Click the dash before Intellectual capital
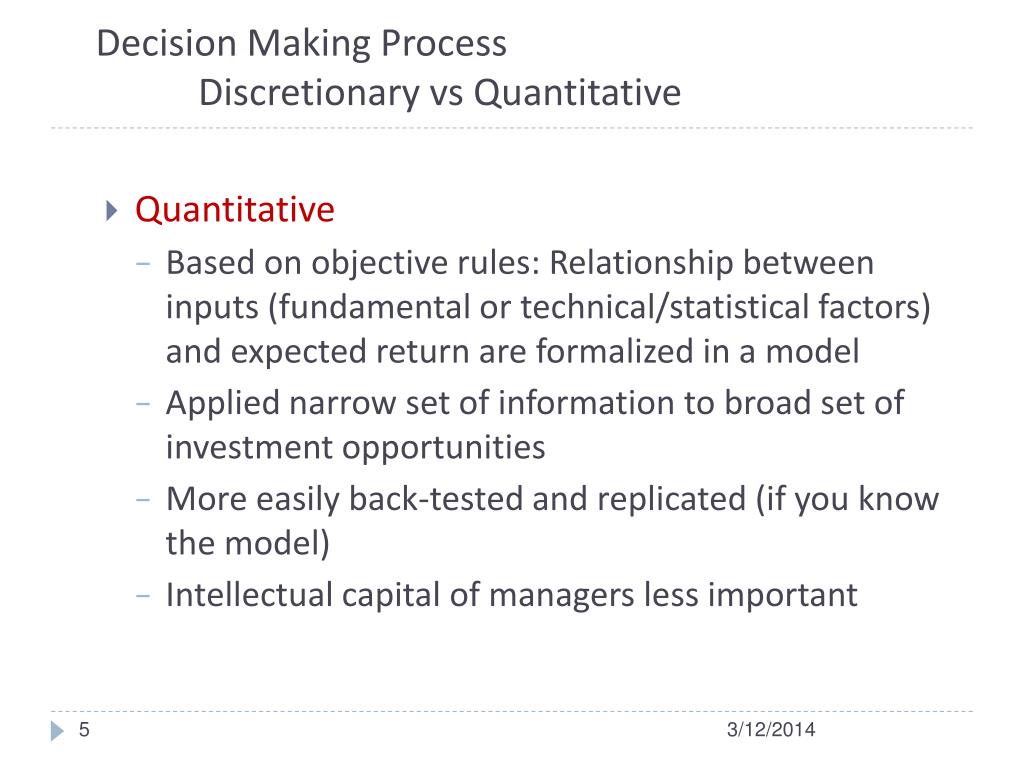Viewport: 1024px width, 768px height. click(143, 596)
